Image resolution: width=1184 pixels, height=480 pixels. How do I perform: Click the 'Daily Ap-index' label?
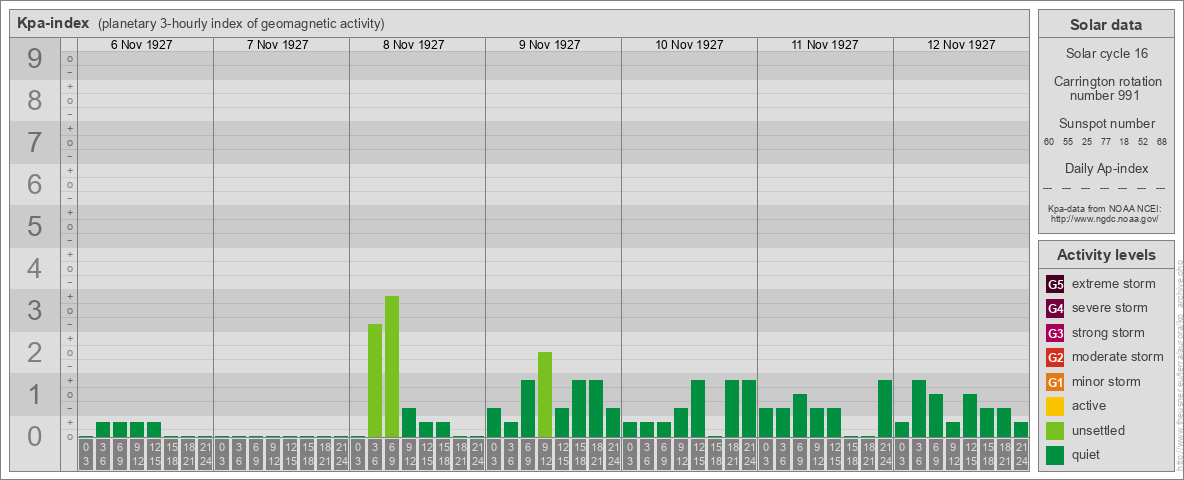click(x=1106, y=168)
